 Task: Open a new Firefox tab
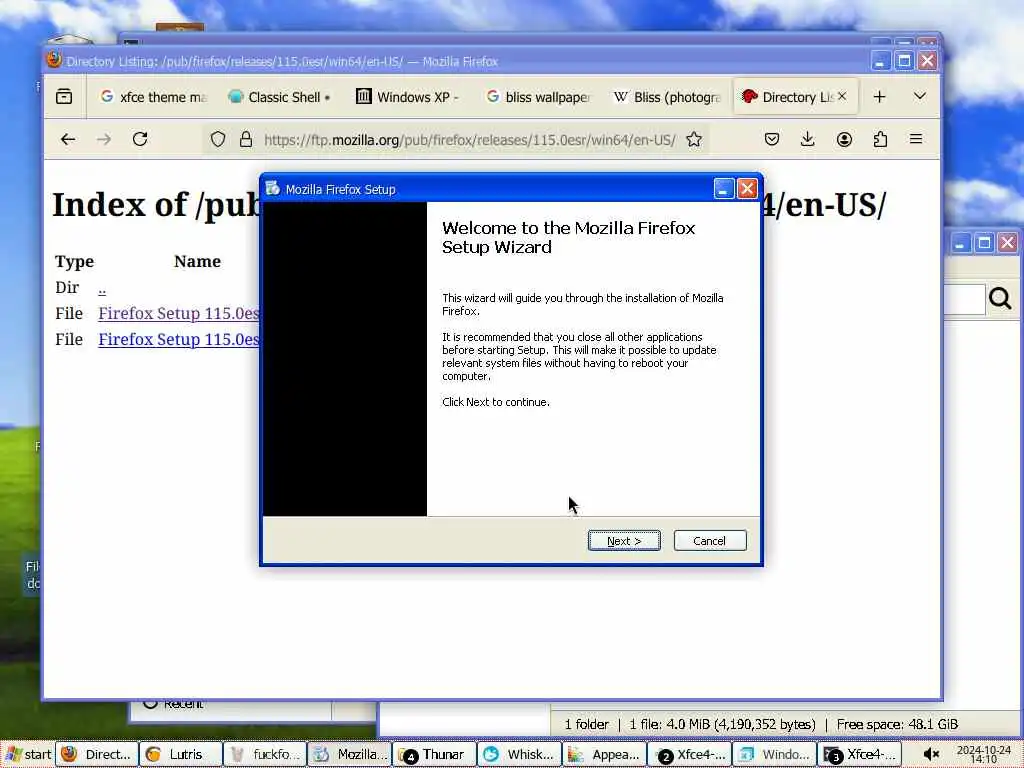(880, 97)
